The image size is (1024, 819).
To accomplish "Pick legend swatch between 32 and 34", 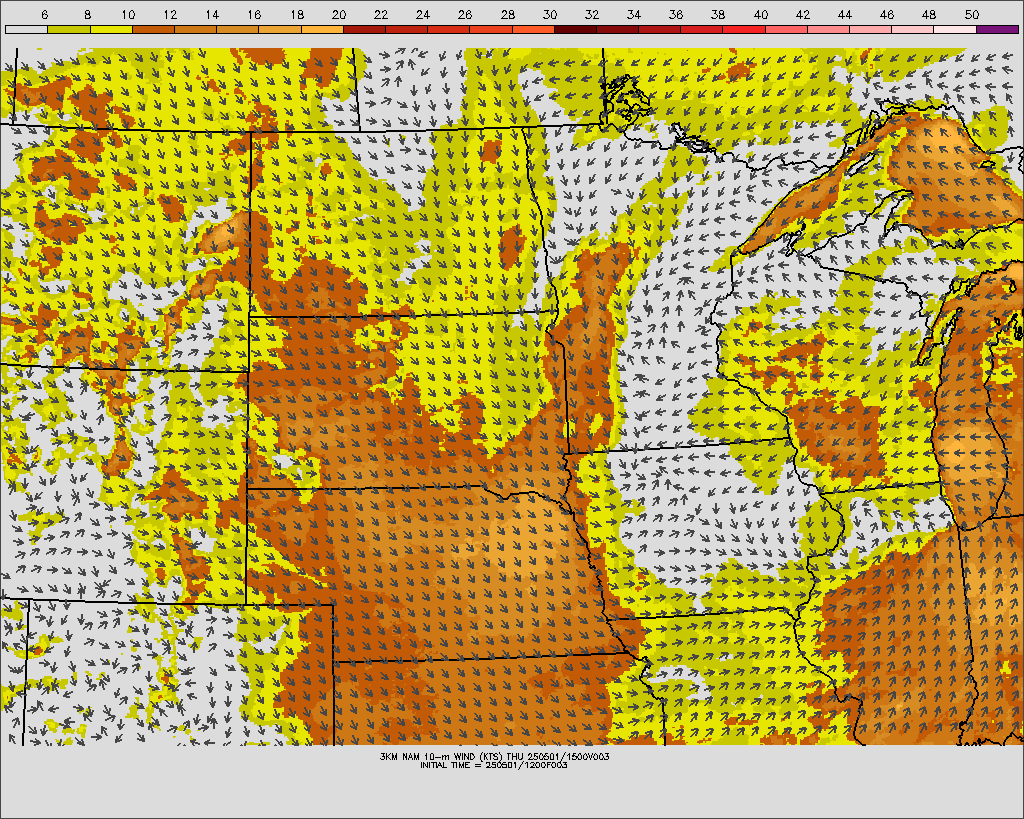I will tap(618, 29).
